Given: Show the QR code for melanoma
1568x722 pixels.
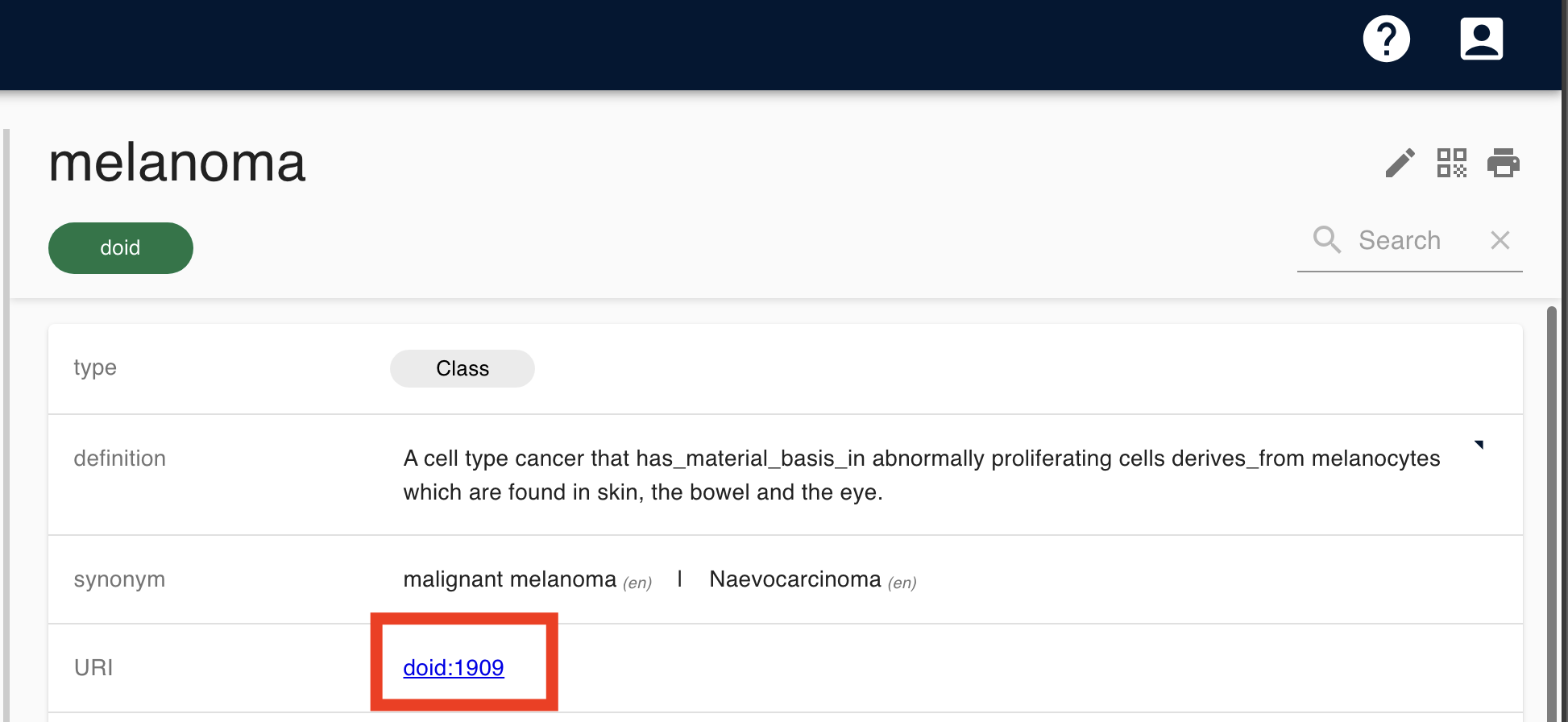Looking at the screenshot, I should tap(1451, 163).
